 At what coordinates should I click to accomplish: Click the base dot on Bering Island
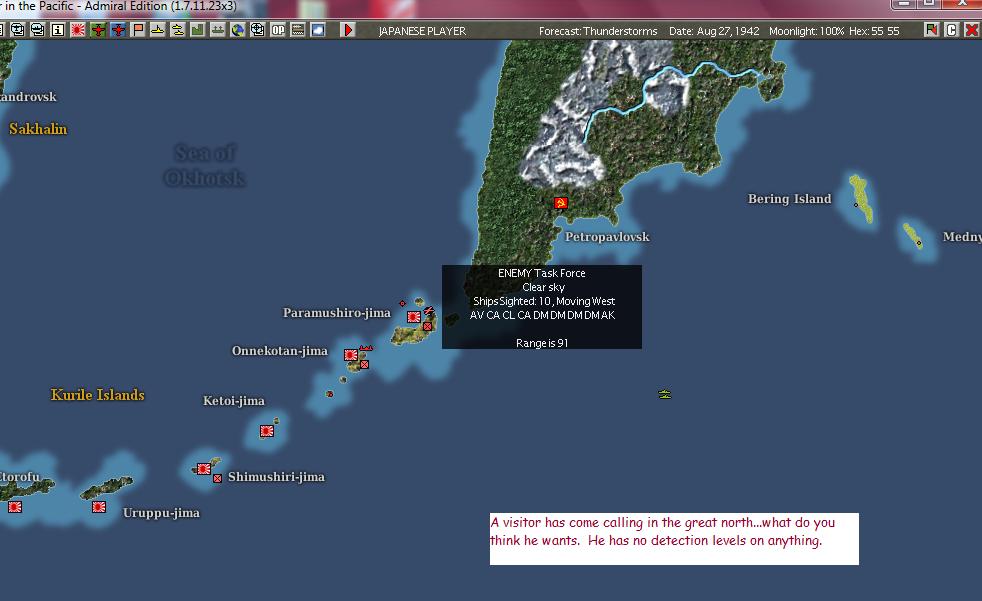(856, 205)
